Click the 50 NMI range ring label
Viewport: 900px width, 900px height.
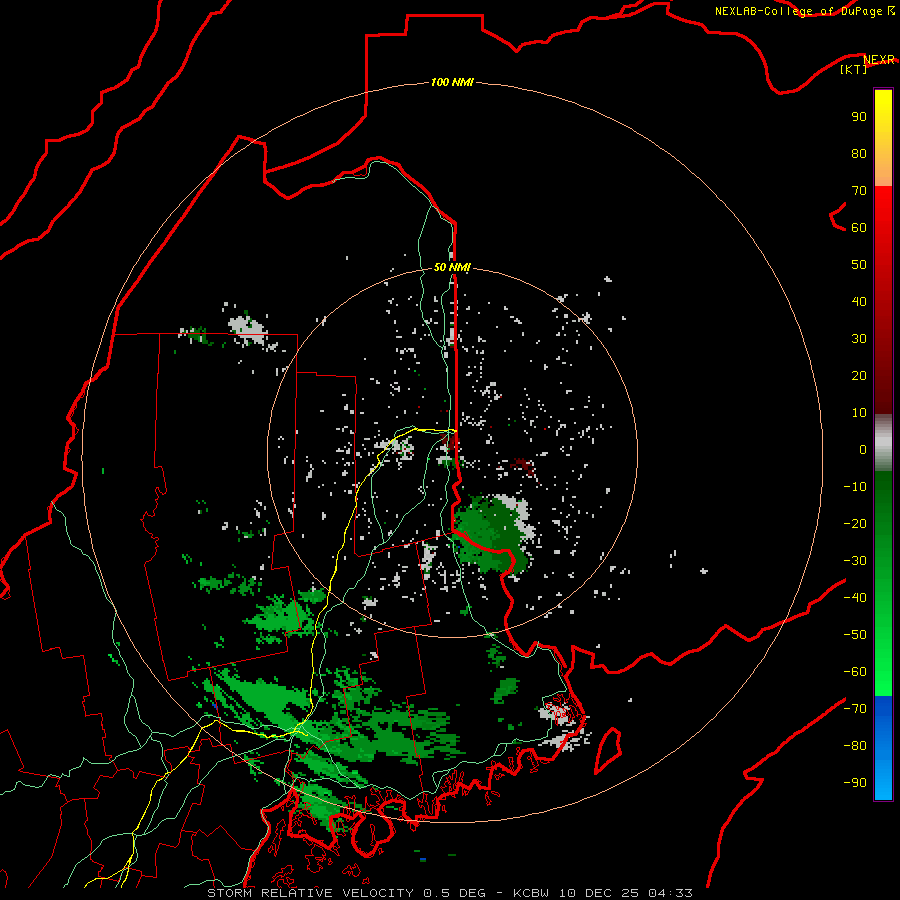452,267
